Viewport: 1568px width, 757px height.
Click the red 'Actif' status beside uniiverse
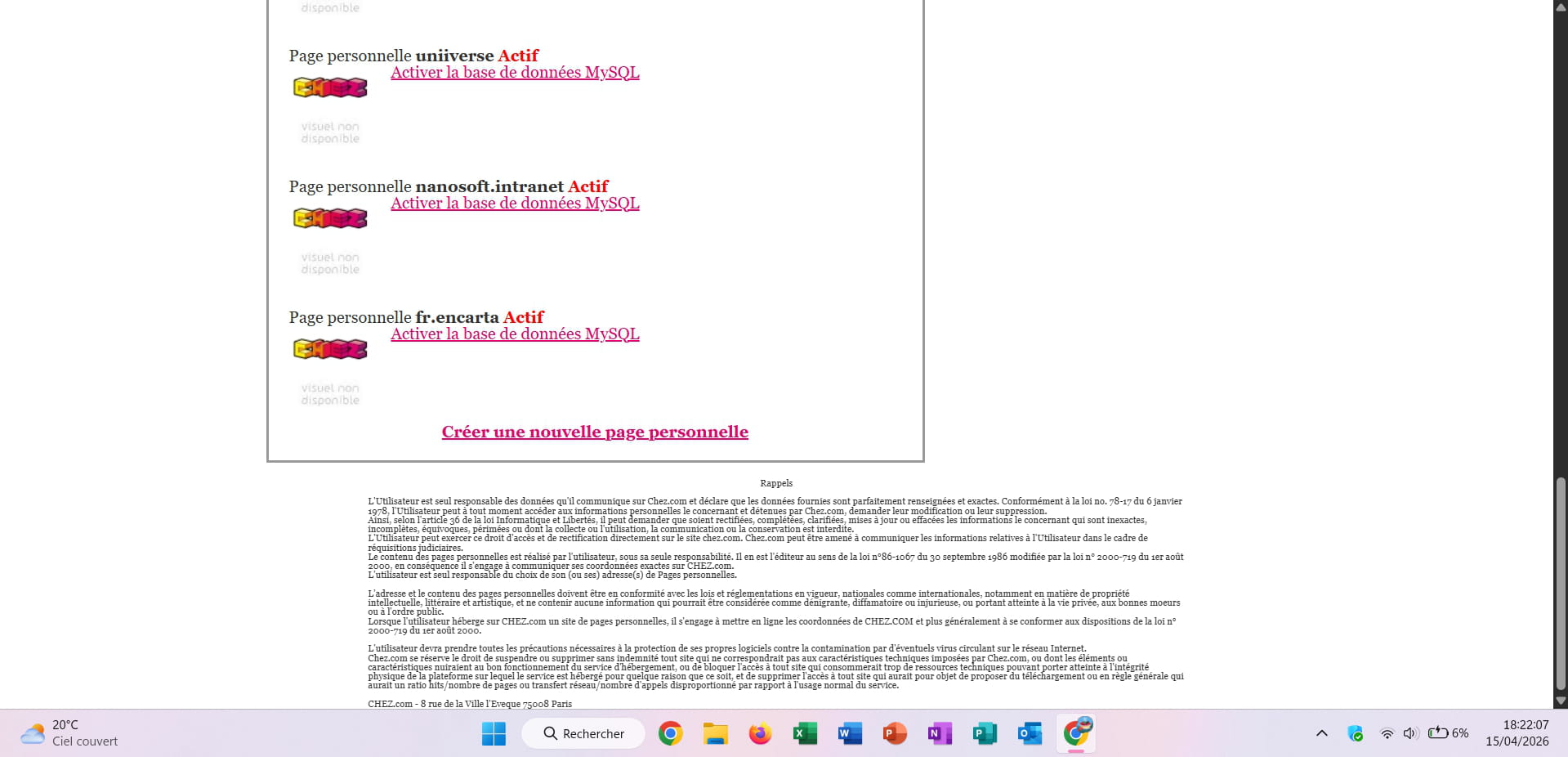[518, 56]
